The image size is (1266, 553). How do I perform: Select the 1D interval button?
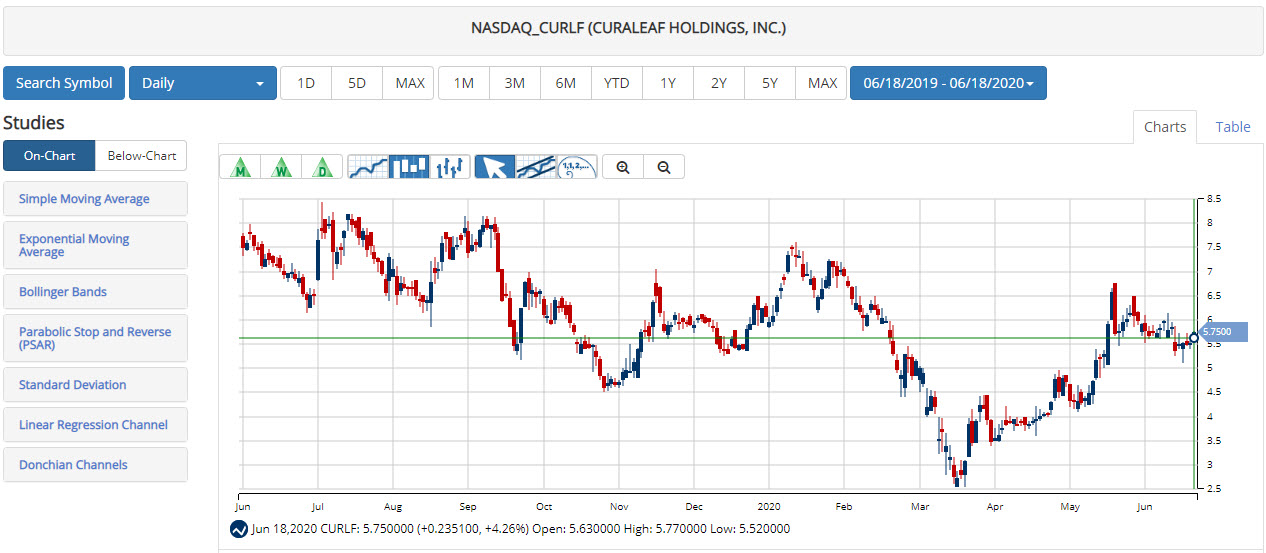coord(306,83)
